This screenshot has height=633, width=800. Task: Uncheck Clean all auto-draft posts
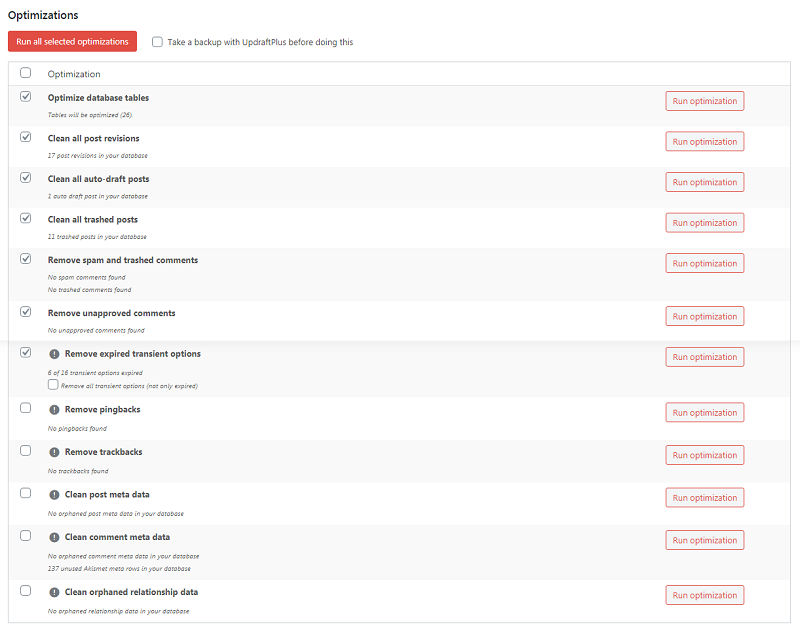(x=26, y=178)
